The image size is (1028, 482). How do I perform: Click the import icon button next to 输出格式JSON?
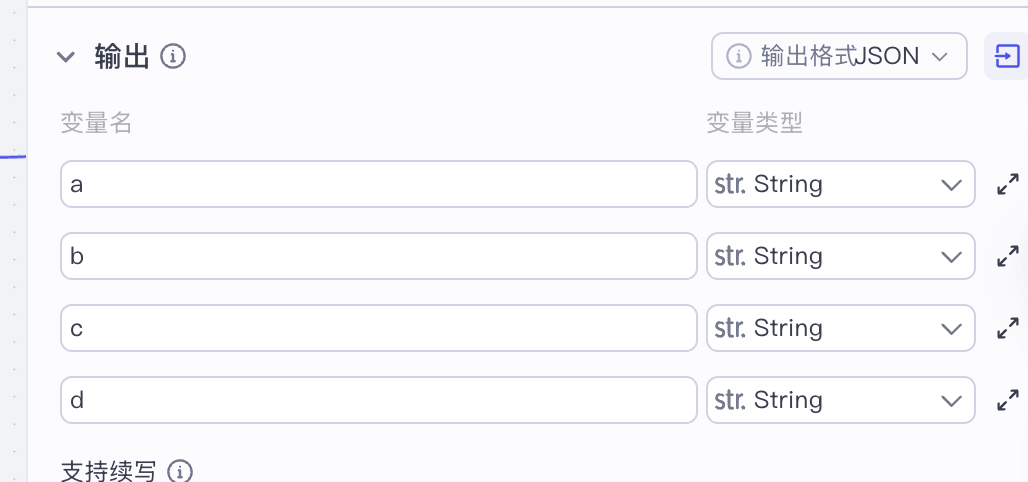click(x=1006, y=57)
